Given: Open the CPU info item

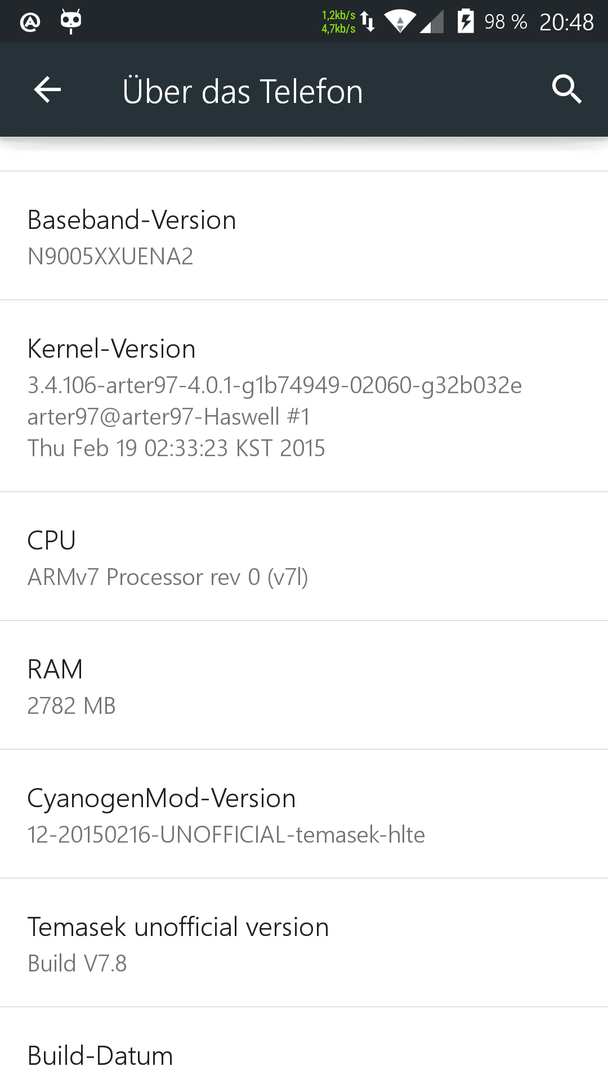Looking at the screenshot, I should (x=304, y=557).
